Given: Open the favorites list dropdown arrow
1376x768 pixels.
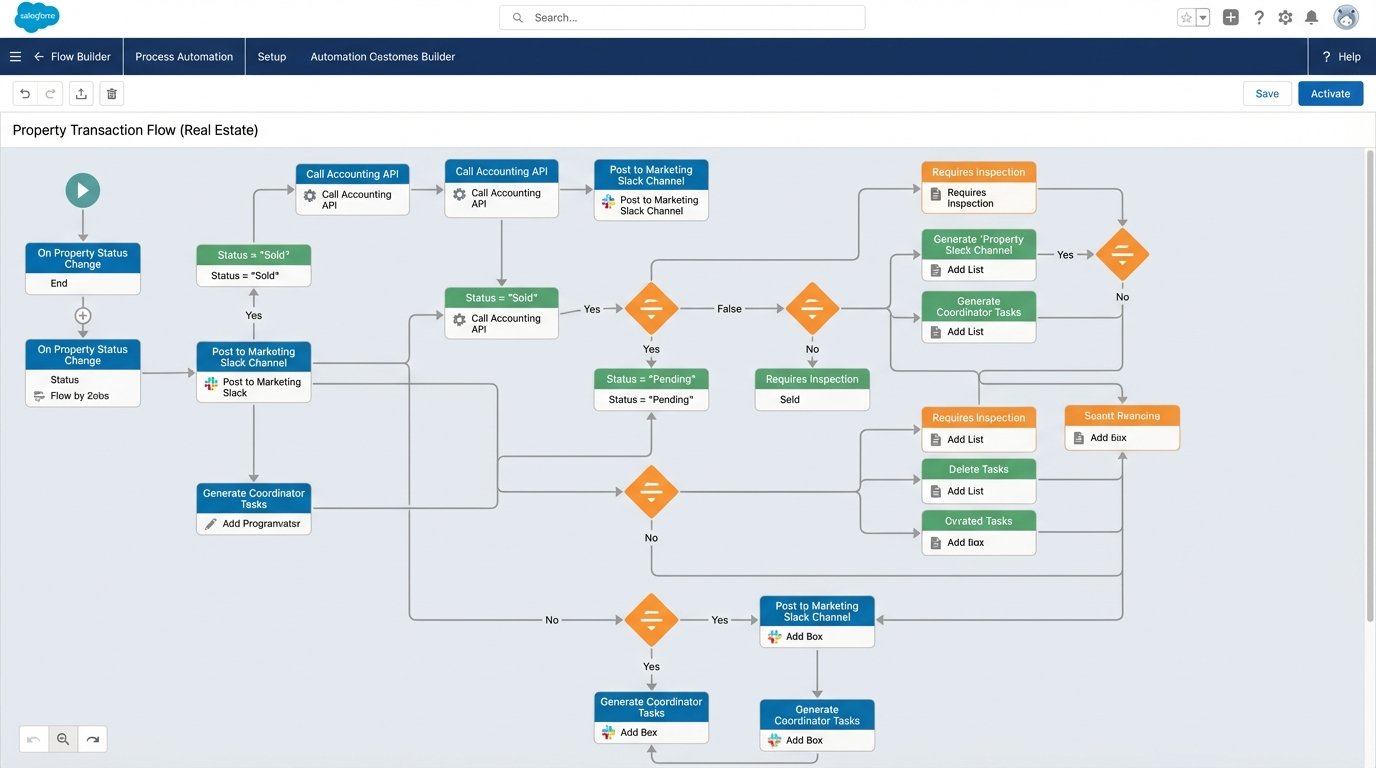Looking at the screenshot, I should (x=1201, y=15).
